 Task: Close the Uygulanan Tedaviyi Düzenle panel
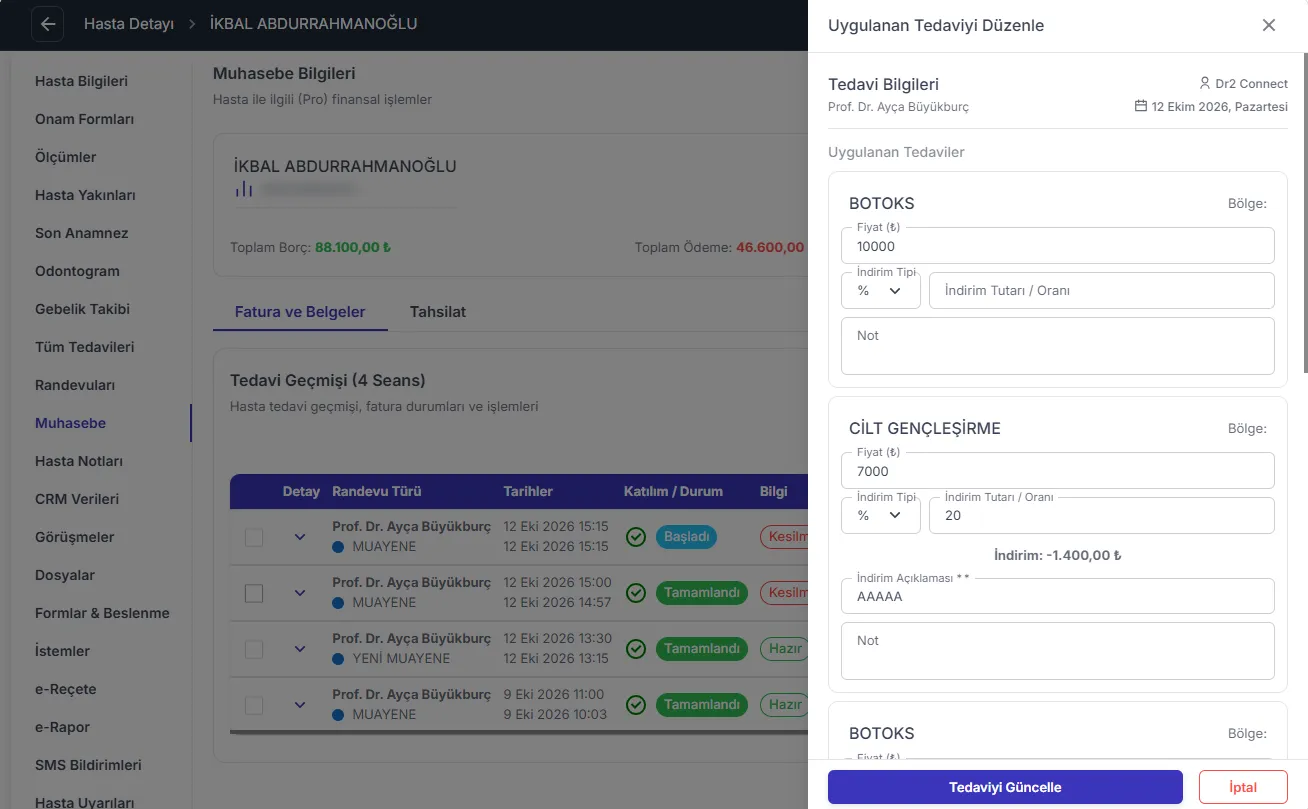1269,25
